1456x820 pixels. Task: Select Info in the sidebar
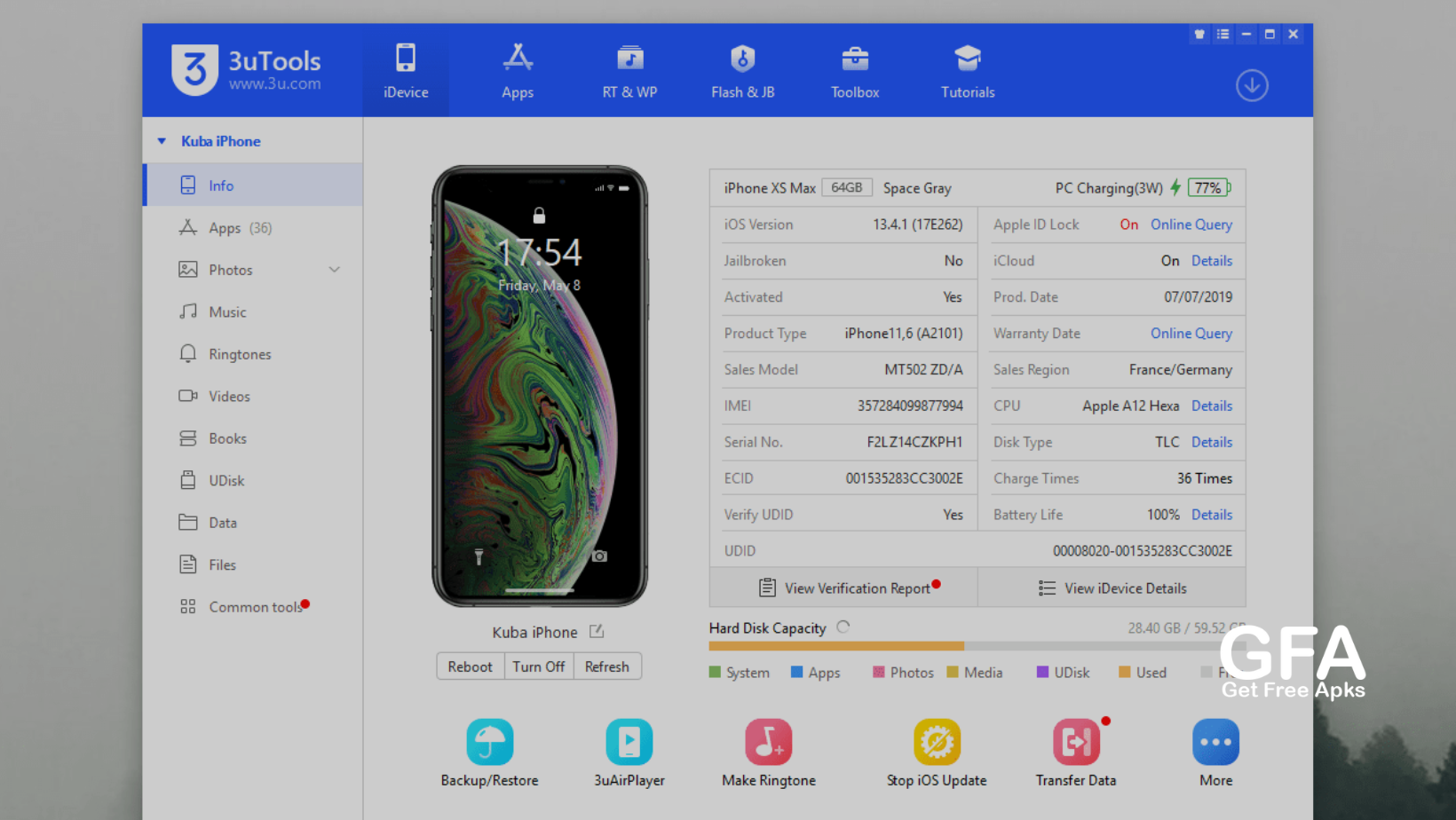coord(253,185)
